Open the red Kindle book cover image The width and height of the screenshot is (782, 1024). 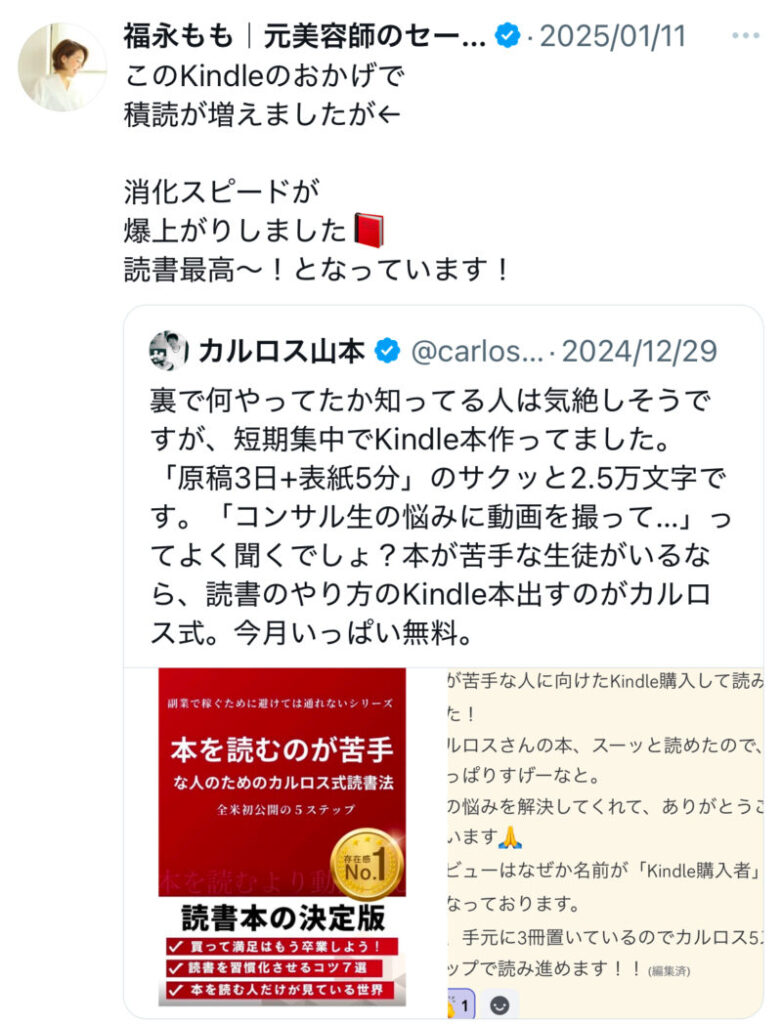tap(282, 837)
